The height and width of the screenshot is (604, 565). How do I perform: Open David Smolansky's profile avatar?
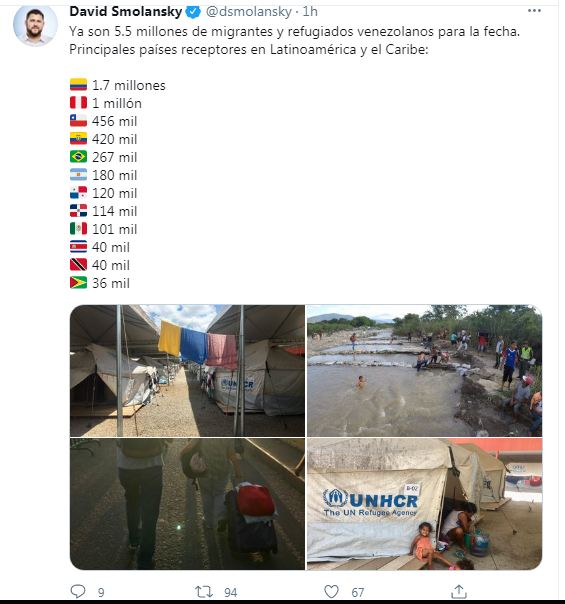coord(35,25)
